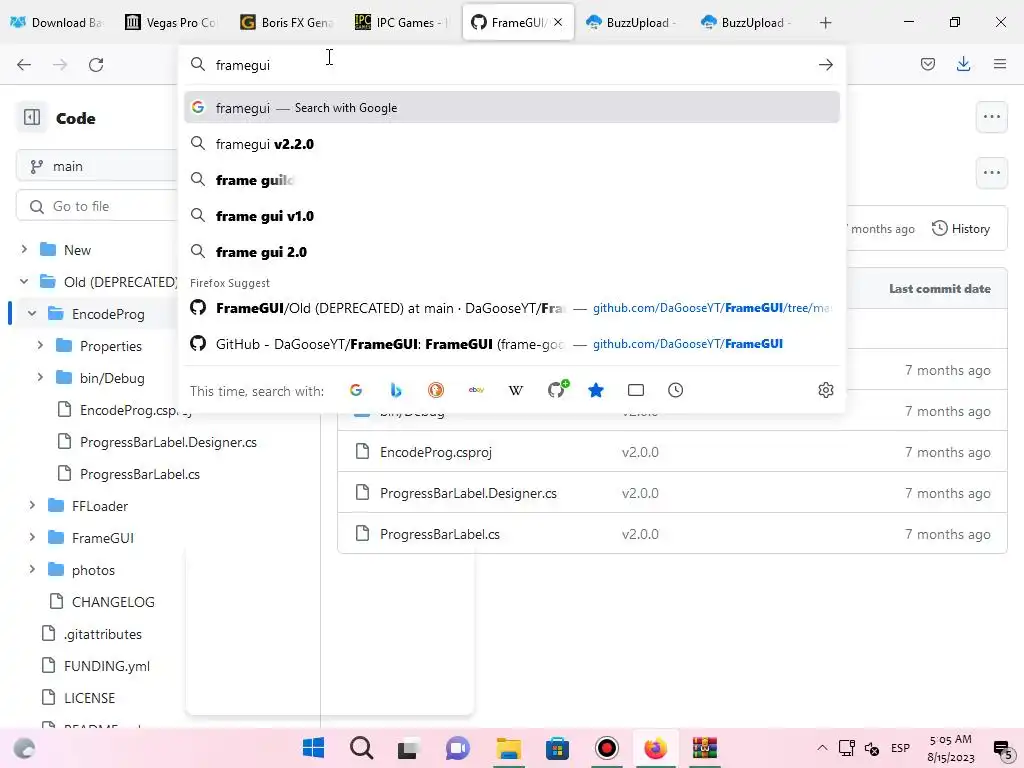Open the top repository options menu
Image resolution: width=1024 pixels, height=768 pixels.
click(x=991, y=118)
